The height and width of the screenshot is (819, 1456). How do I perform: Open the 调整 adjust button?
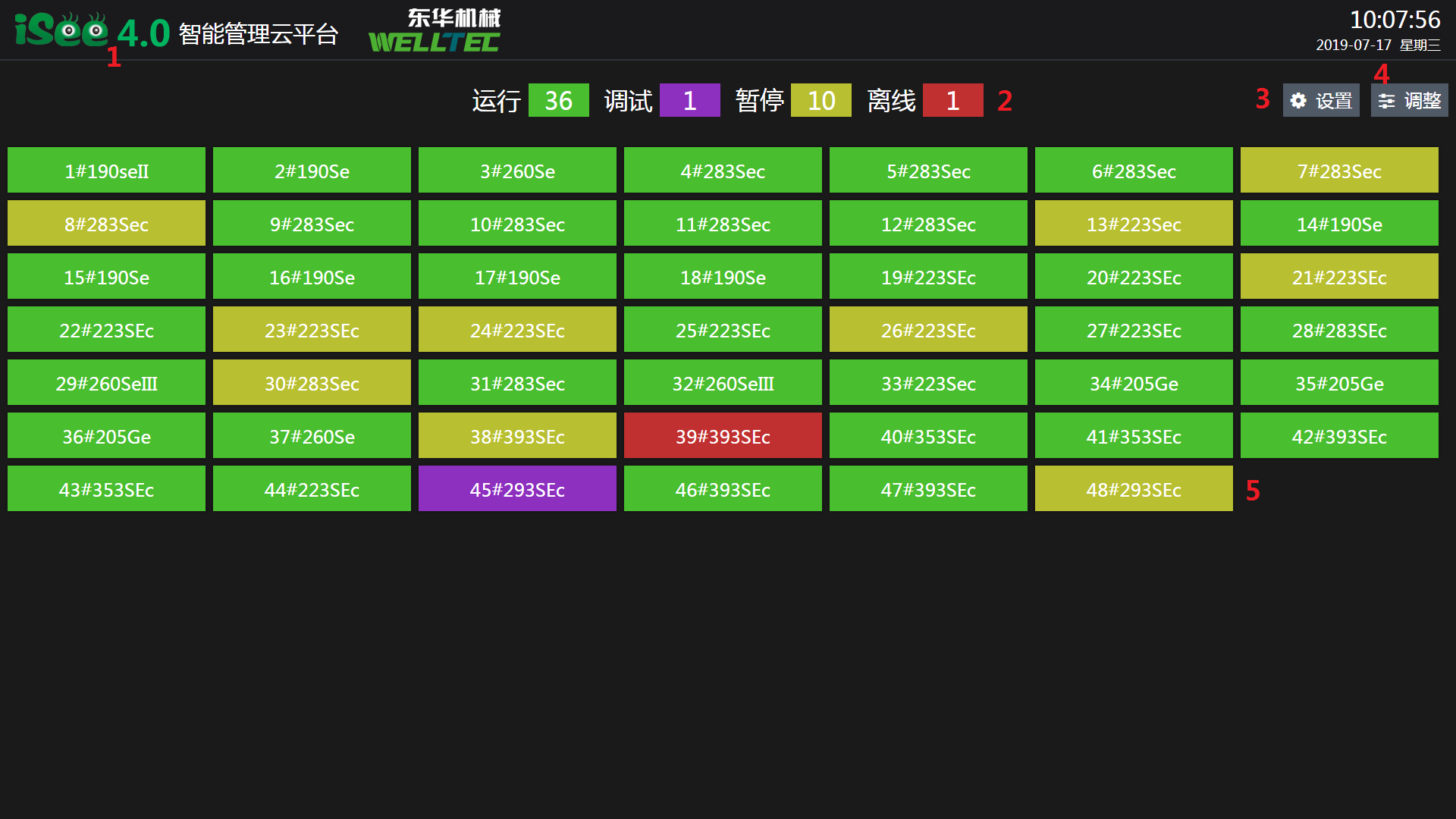(x=1409, y=101)
